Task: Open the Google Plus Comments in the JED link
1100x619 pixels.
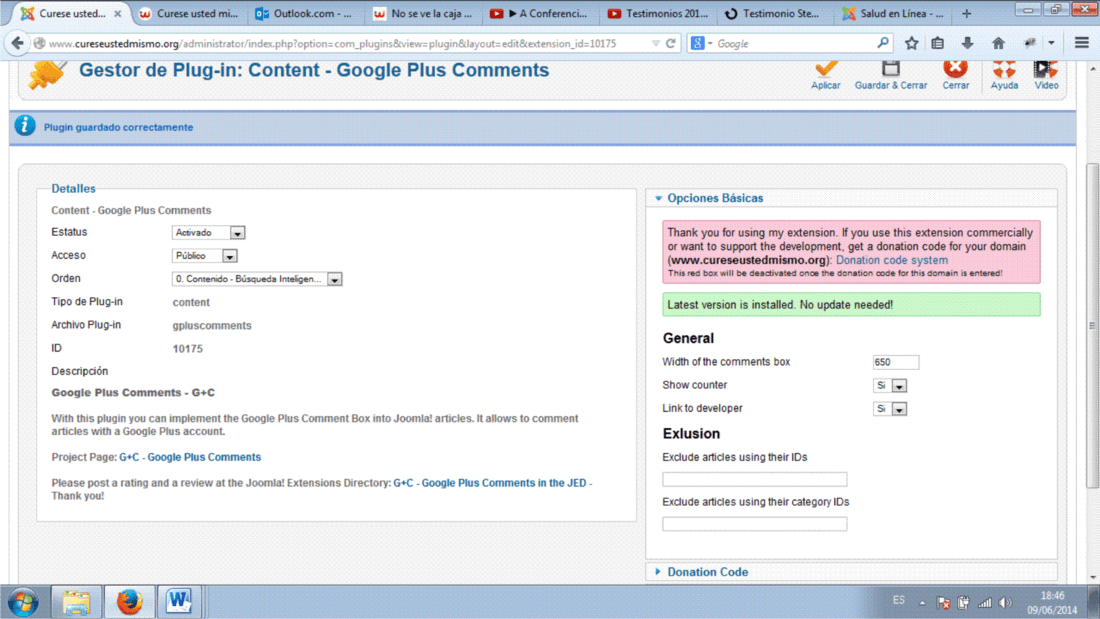Action: pyautogui.click(x=490, y=483)
